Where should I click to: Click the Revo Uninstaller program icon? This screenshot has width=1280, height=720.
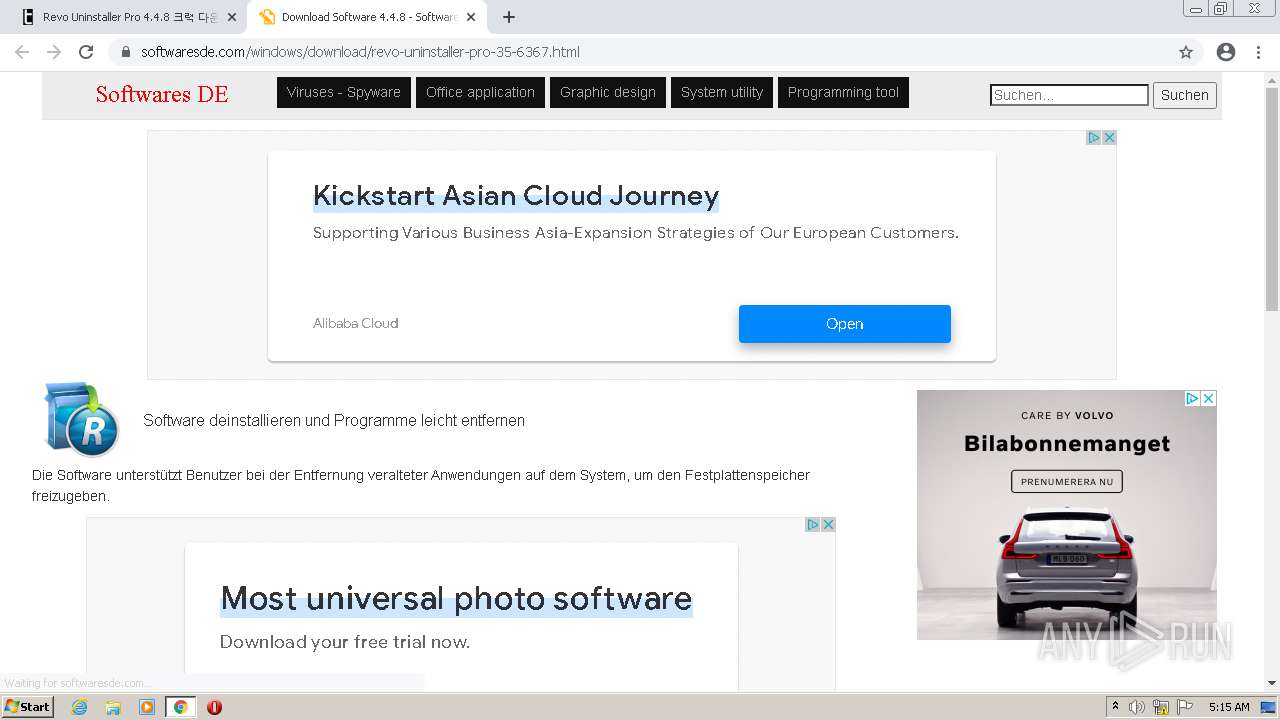[x=82, y=419]
